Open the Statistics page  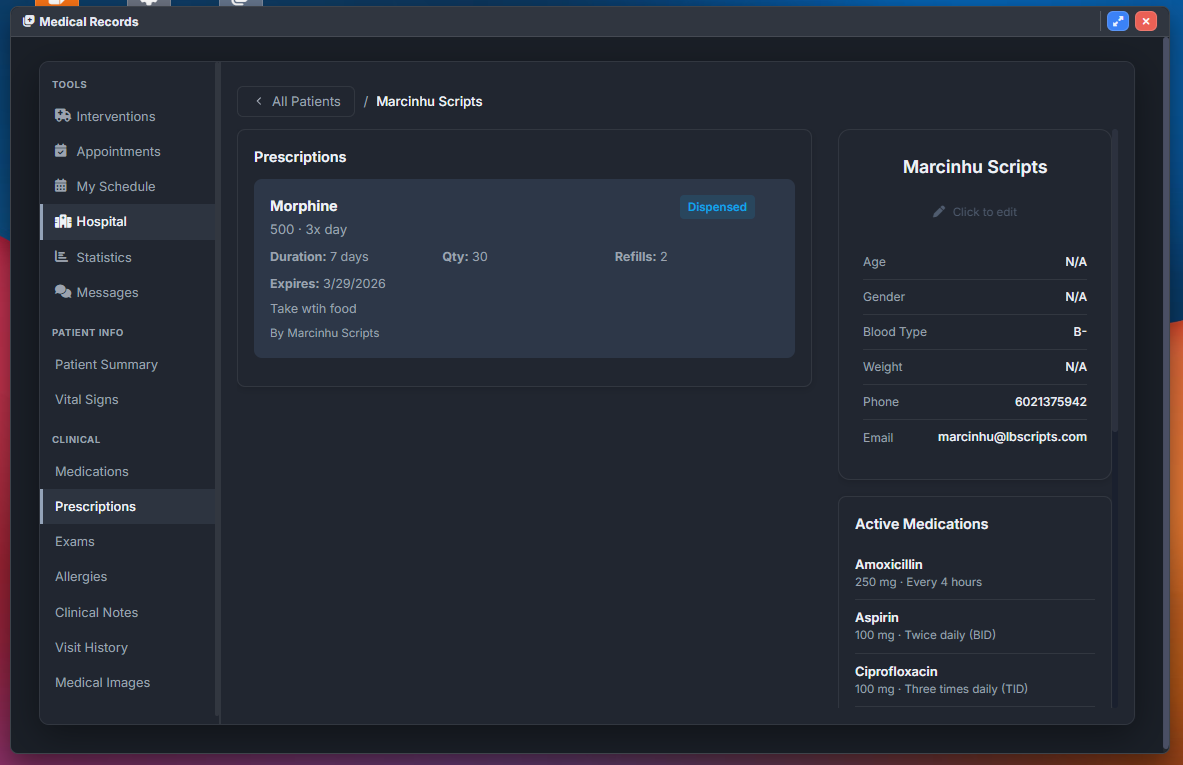coord(128,257)
